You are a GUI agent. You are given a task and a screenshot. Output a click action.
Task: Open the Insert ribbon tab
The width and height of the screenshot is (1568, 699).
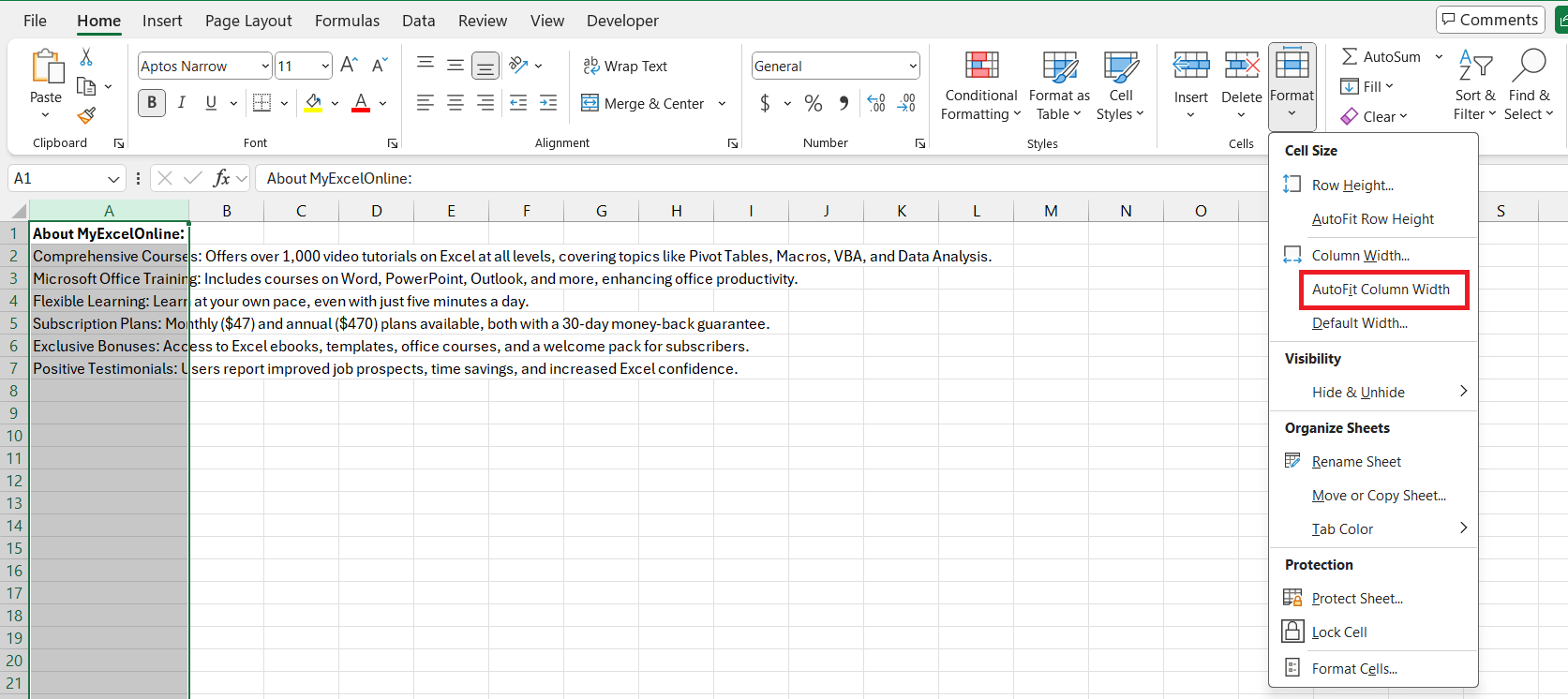162,21
